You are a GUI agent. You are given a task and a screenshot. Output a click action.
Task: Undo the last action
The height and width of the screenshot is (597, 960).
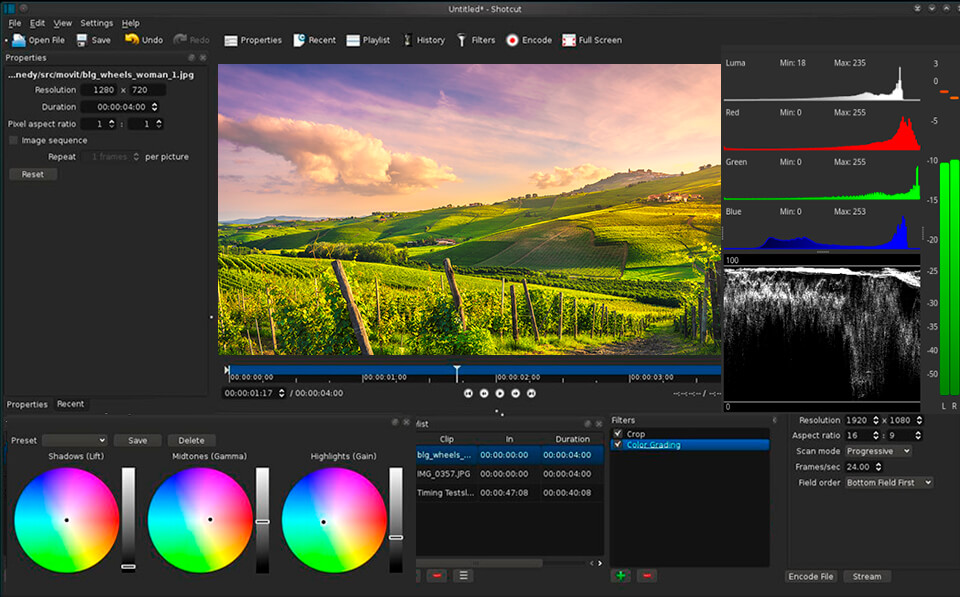[143, 40]
